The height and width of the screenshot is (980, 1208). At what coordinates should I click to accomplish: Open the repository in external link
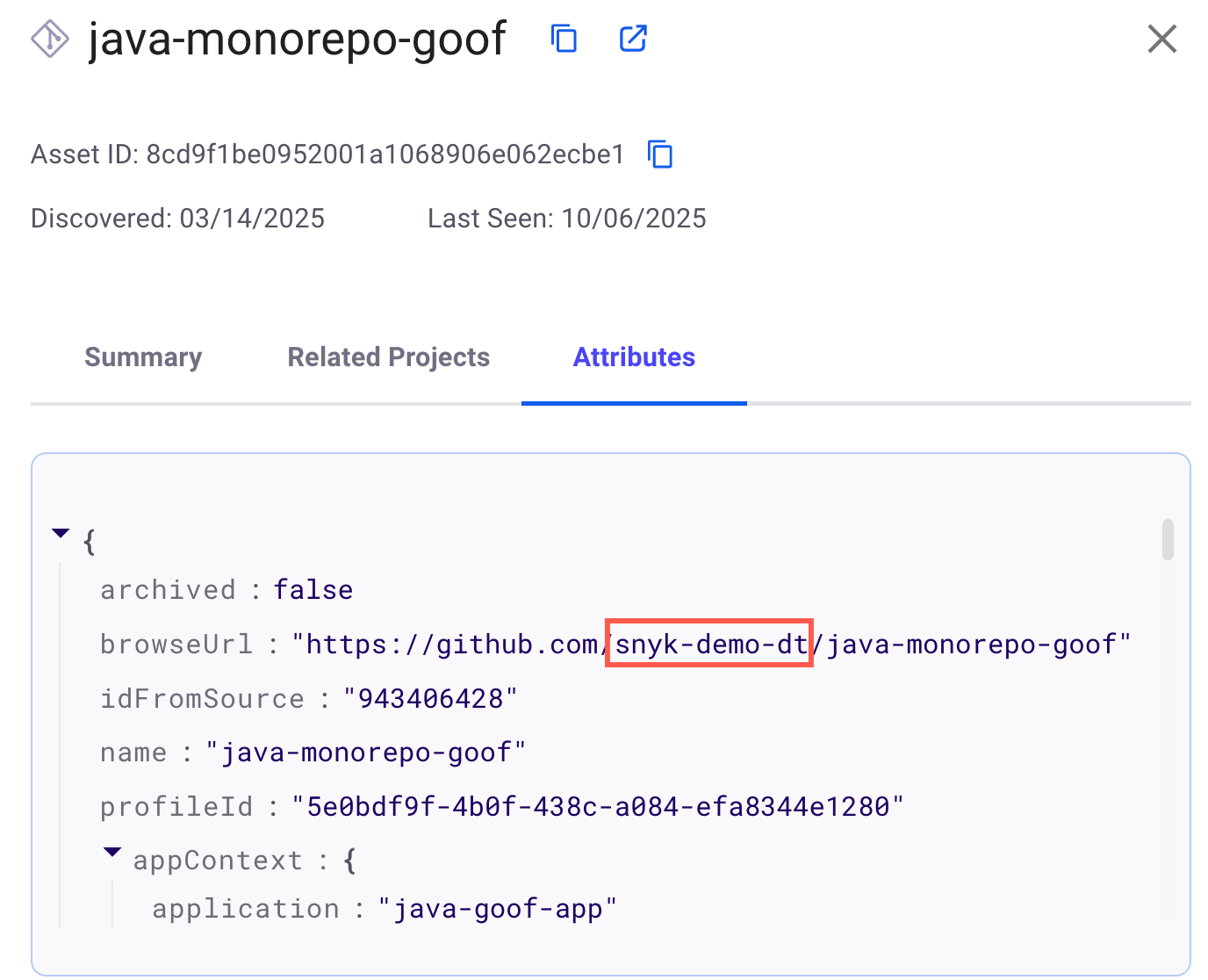[x=633, y=39]
